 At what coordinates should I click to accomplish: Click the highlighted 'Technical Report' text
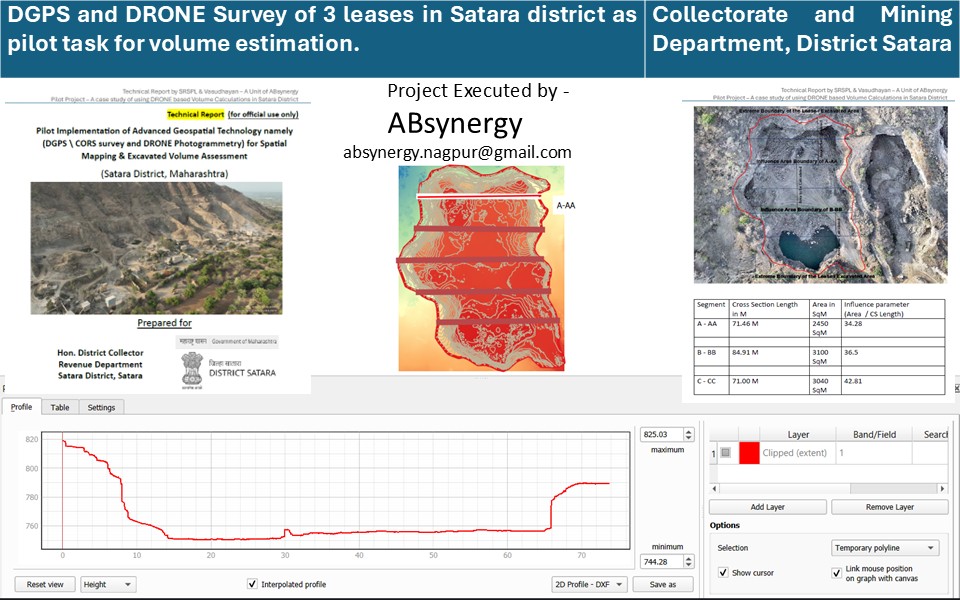pos(195,114)
